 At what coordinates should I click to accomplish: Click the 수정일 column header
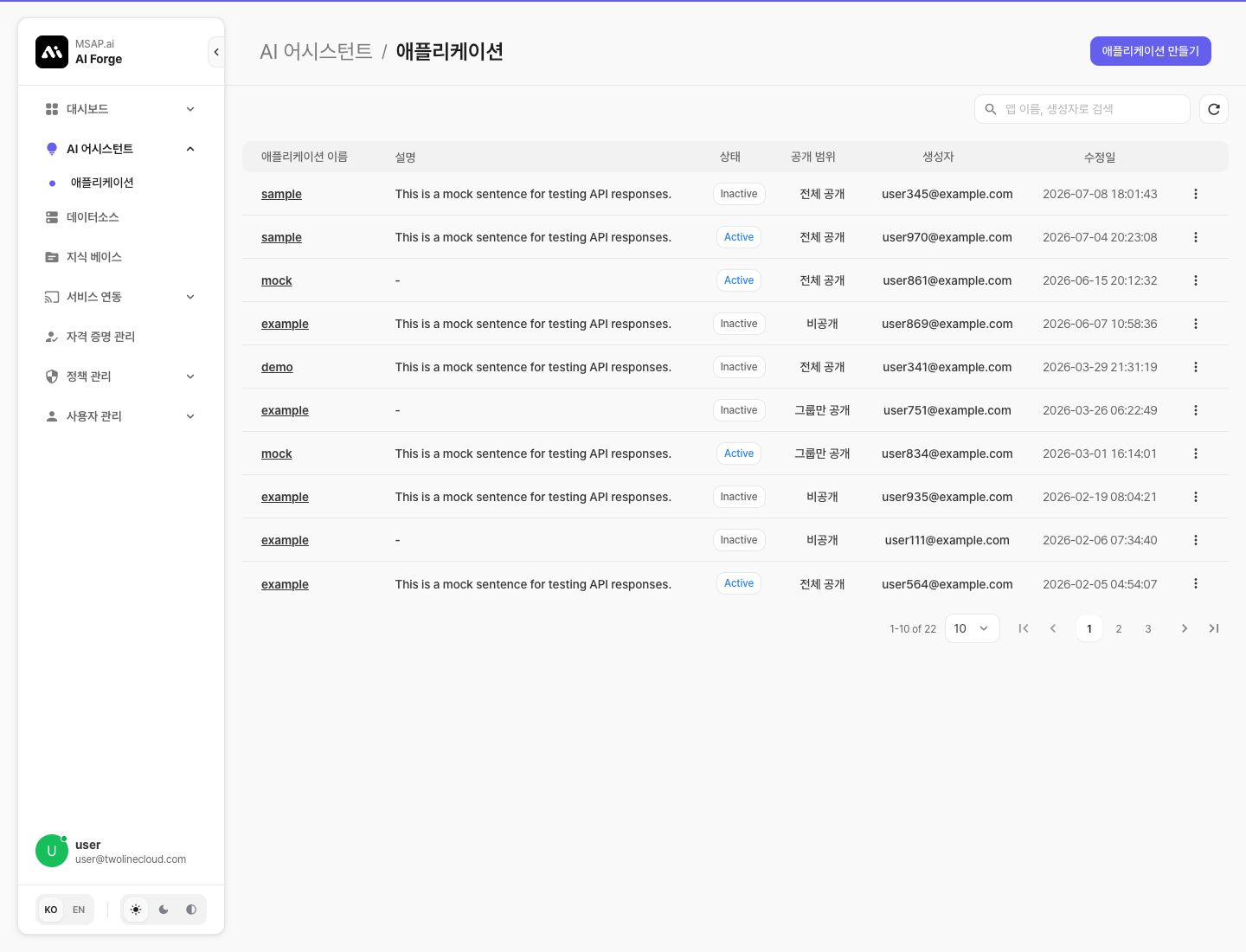1100,157
